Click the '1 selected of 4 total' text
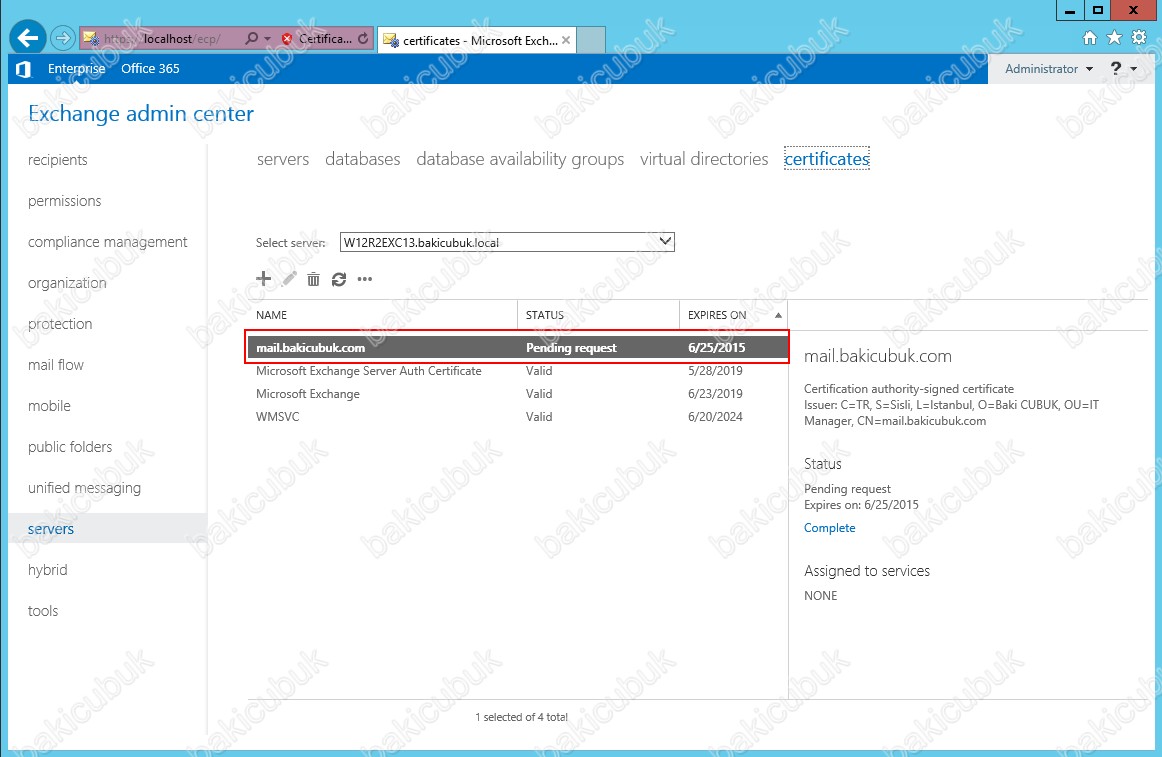The width and height of the screenshot is (1162, 757). 522,717
